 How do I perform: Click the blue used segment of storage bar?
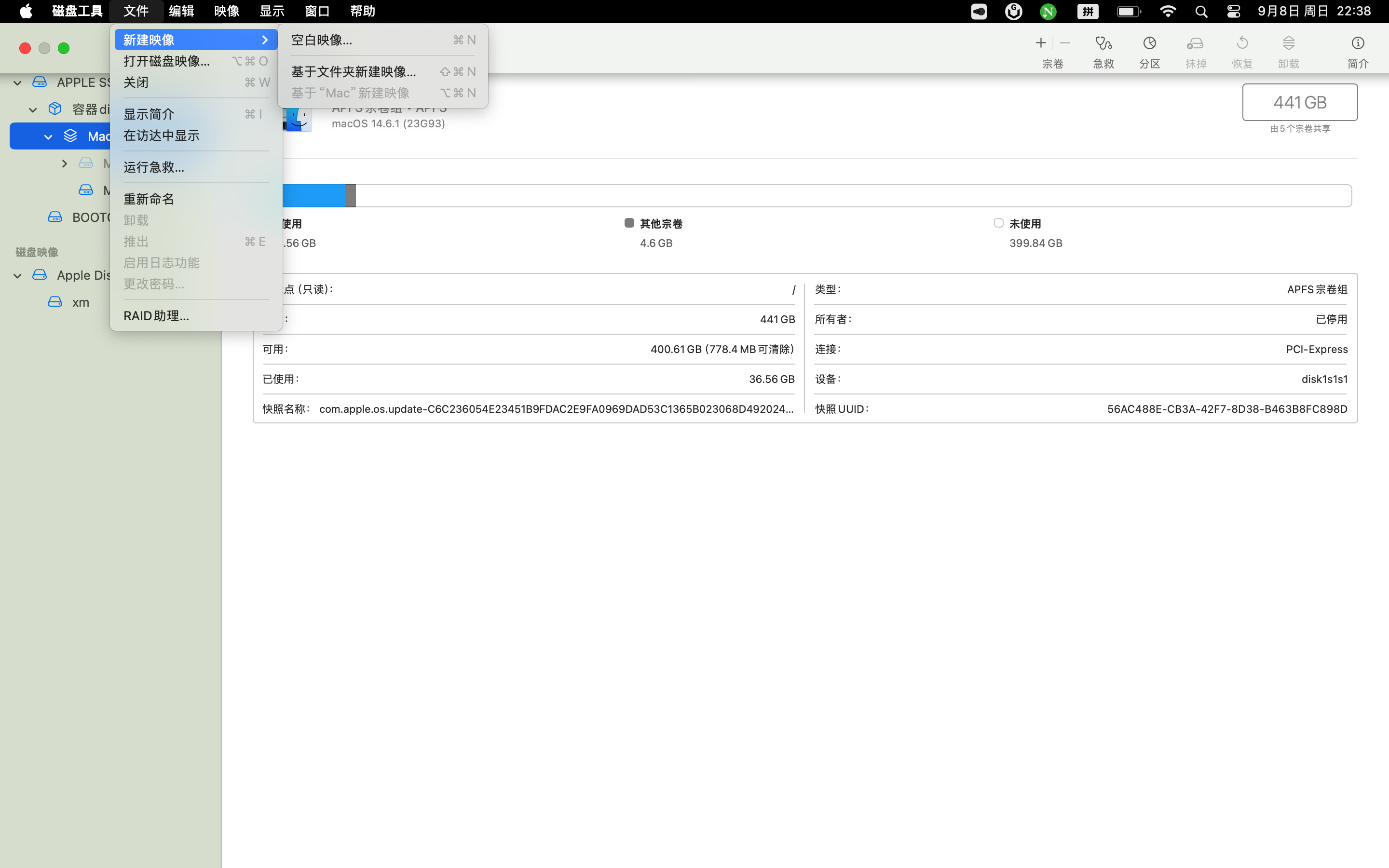coord(314,196)
